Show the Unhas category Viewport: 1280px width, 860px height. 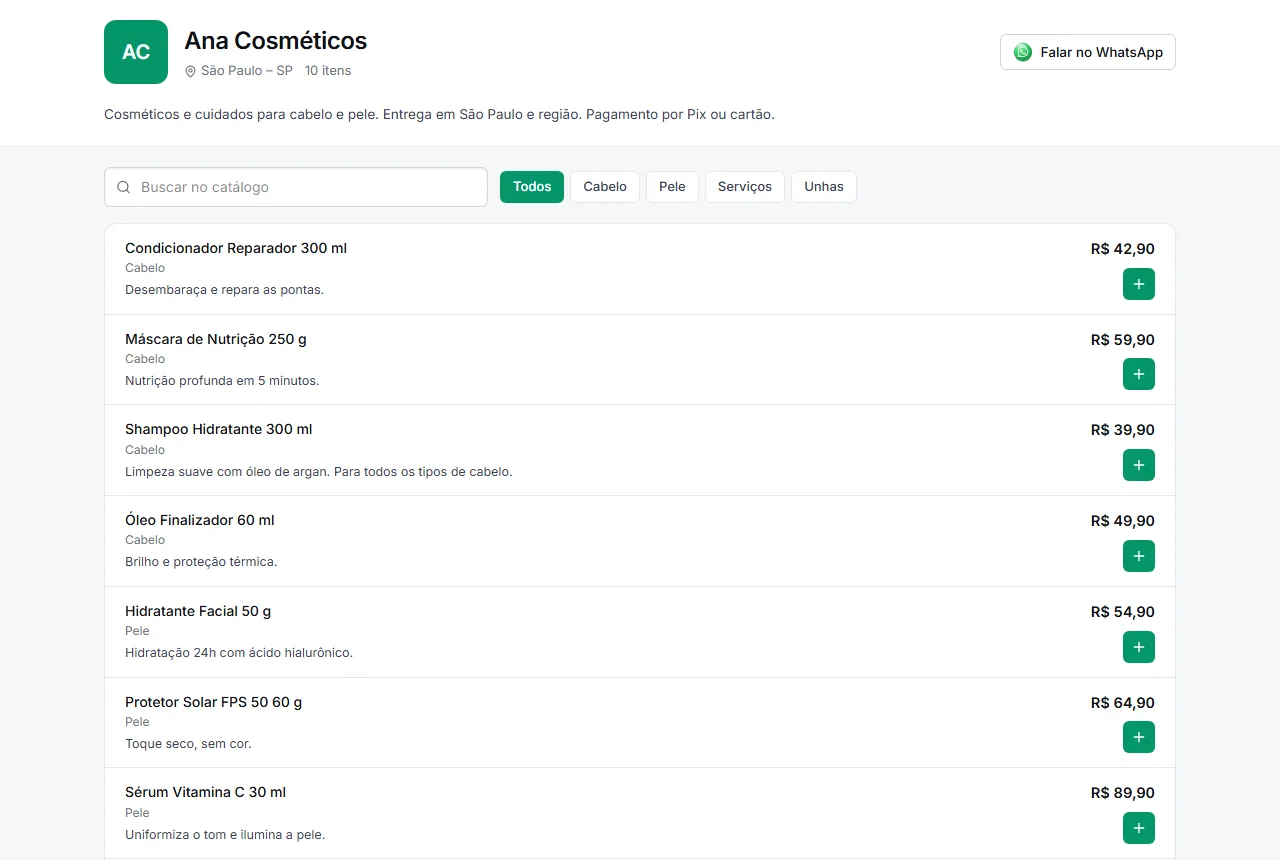[x=824, y=187]
